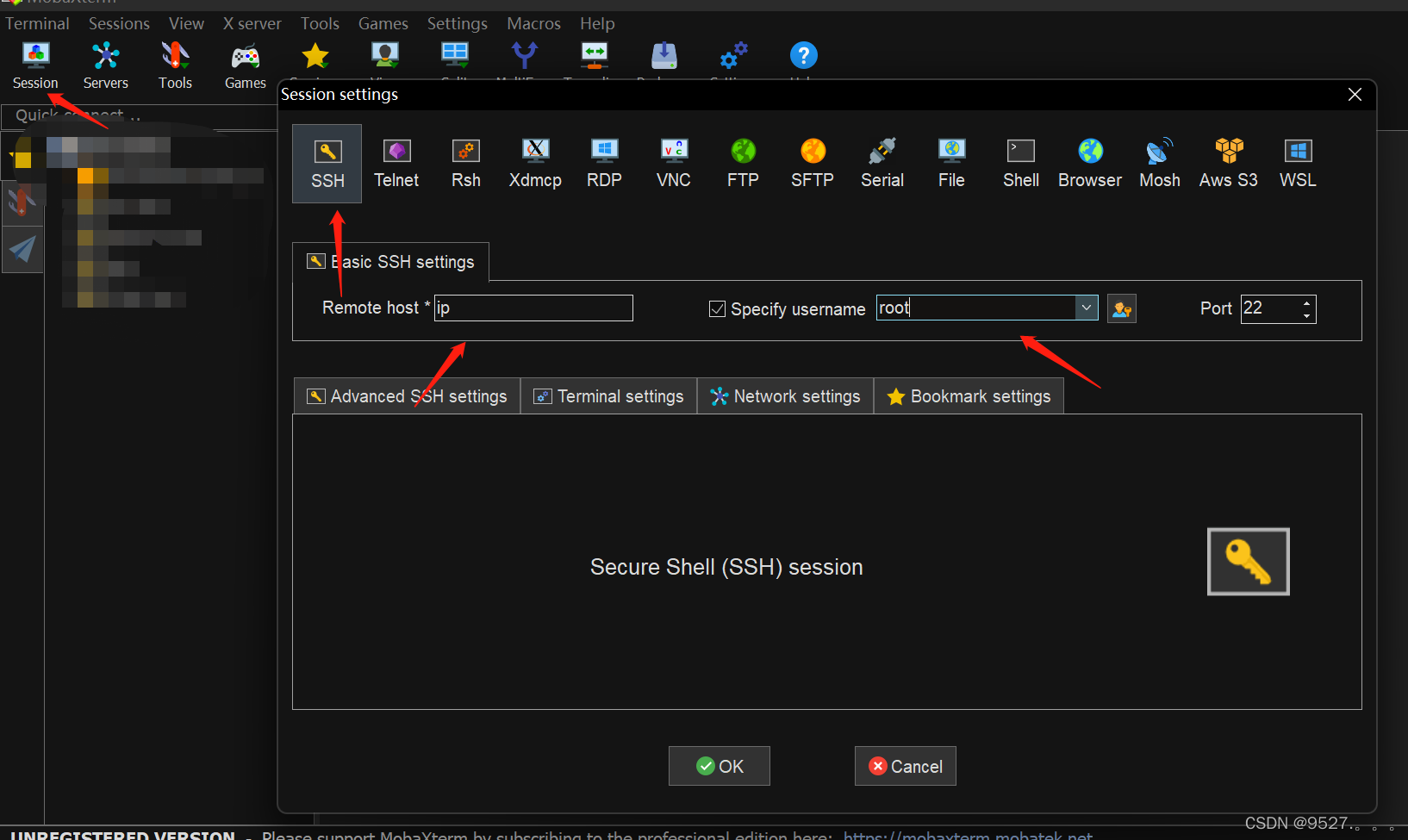Close the Session settings dialog
The height and width of the screenshot is (840, 1408).
(1355, 95)
